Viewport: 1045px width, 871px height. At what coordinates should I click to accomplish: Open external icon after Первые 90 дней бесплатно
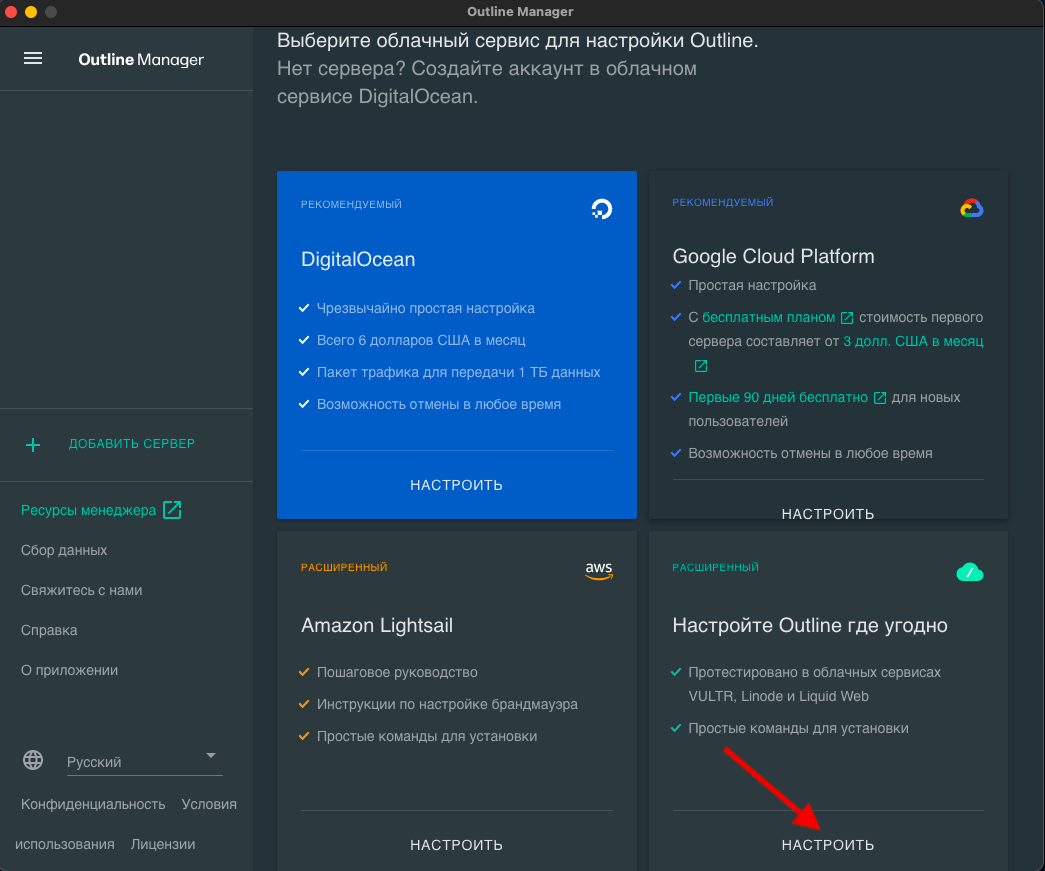click(x=880, y=398)
